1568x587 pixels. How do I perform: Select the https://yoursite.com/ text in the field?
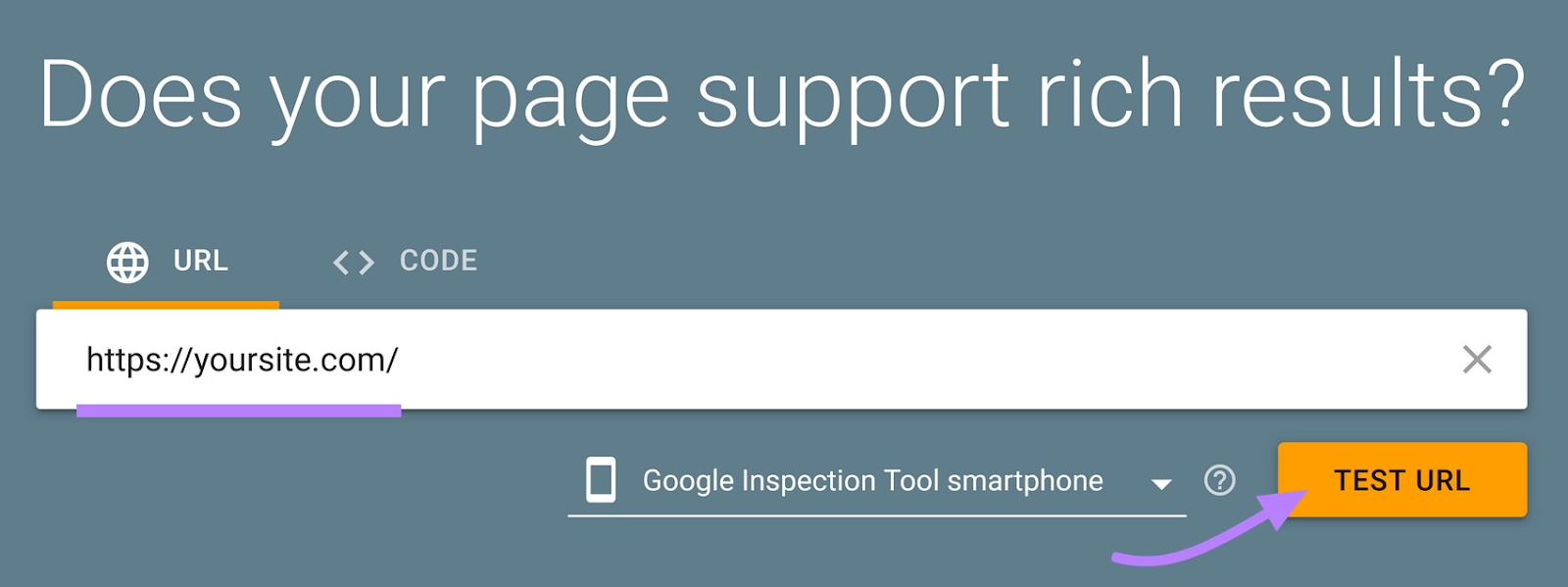coord(239,359)
